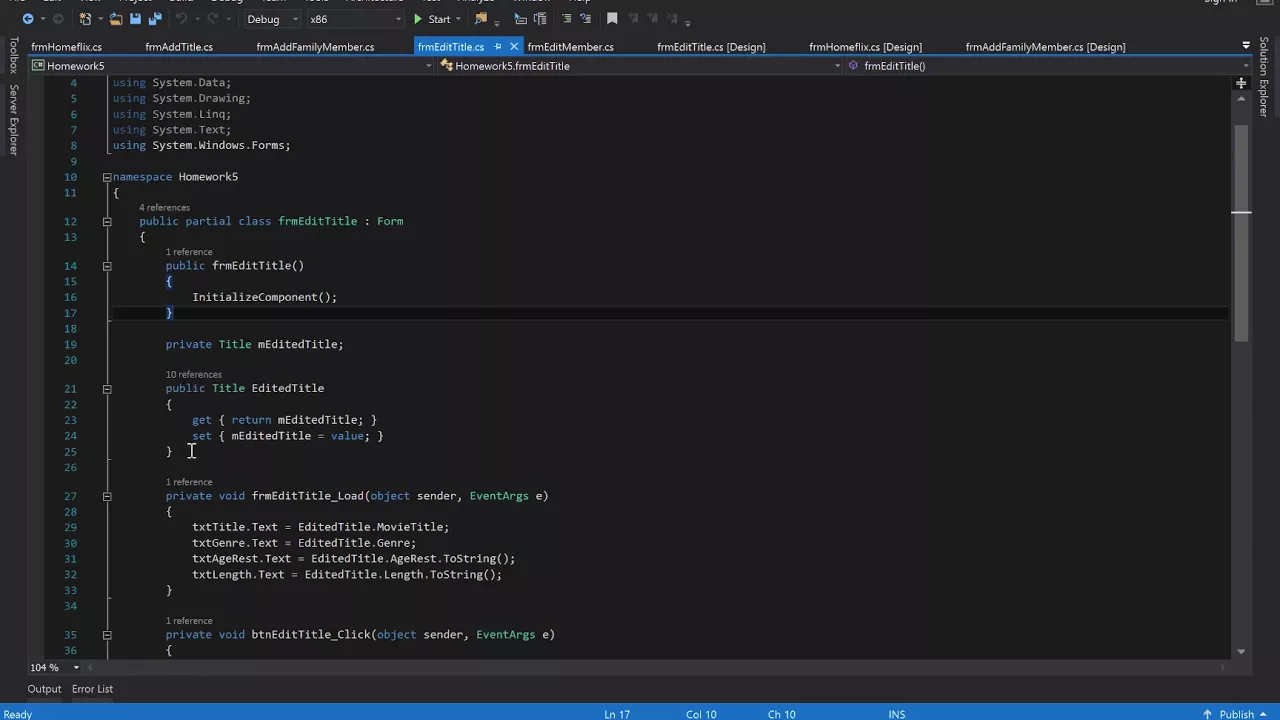Open the Solution Explorer side panel

(x=1264, y=77)
